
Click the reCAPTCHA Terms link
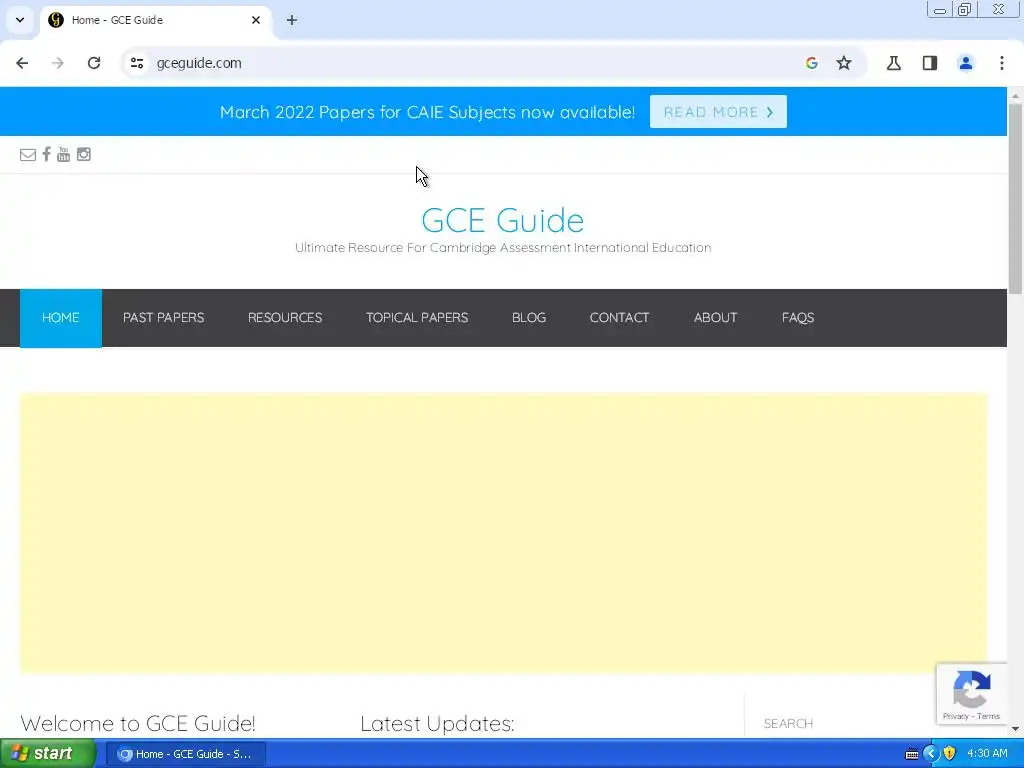point(988,716)
